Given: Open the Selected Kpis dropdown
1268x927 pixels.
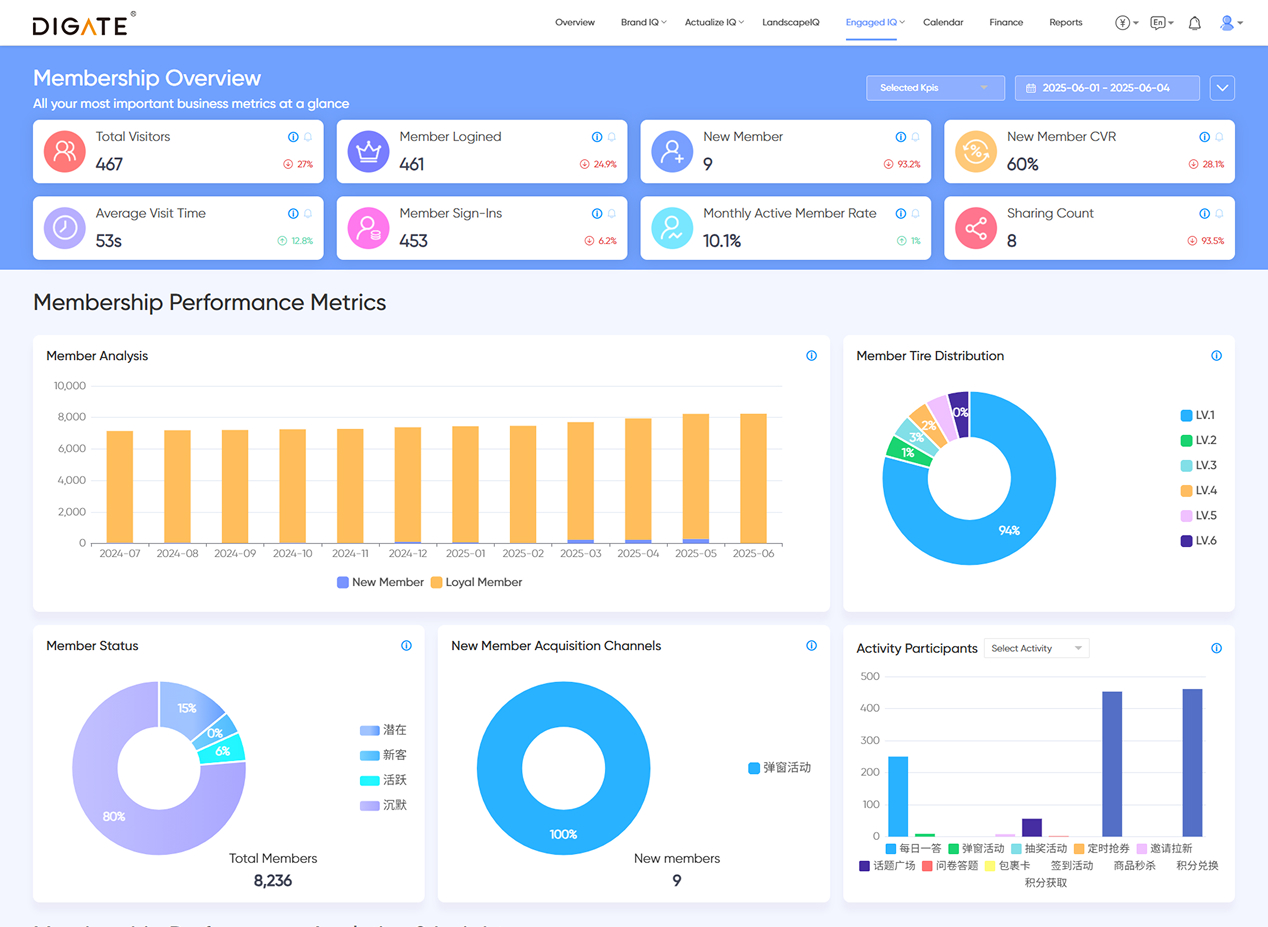Looking at the screenshot, I should [x=935, y=88].
